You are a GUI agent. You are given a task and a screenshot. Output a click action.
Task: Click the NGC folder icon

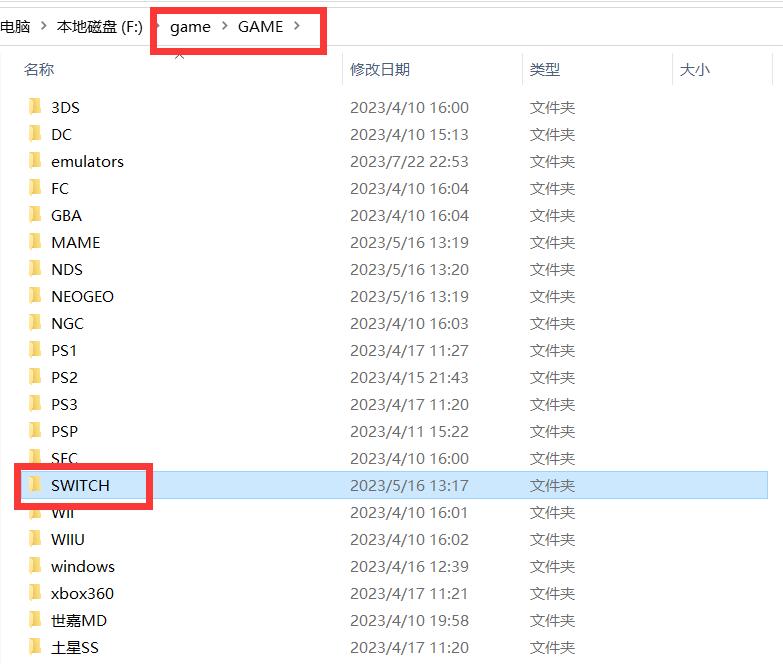(x=35, y=322)
